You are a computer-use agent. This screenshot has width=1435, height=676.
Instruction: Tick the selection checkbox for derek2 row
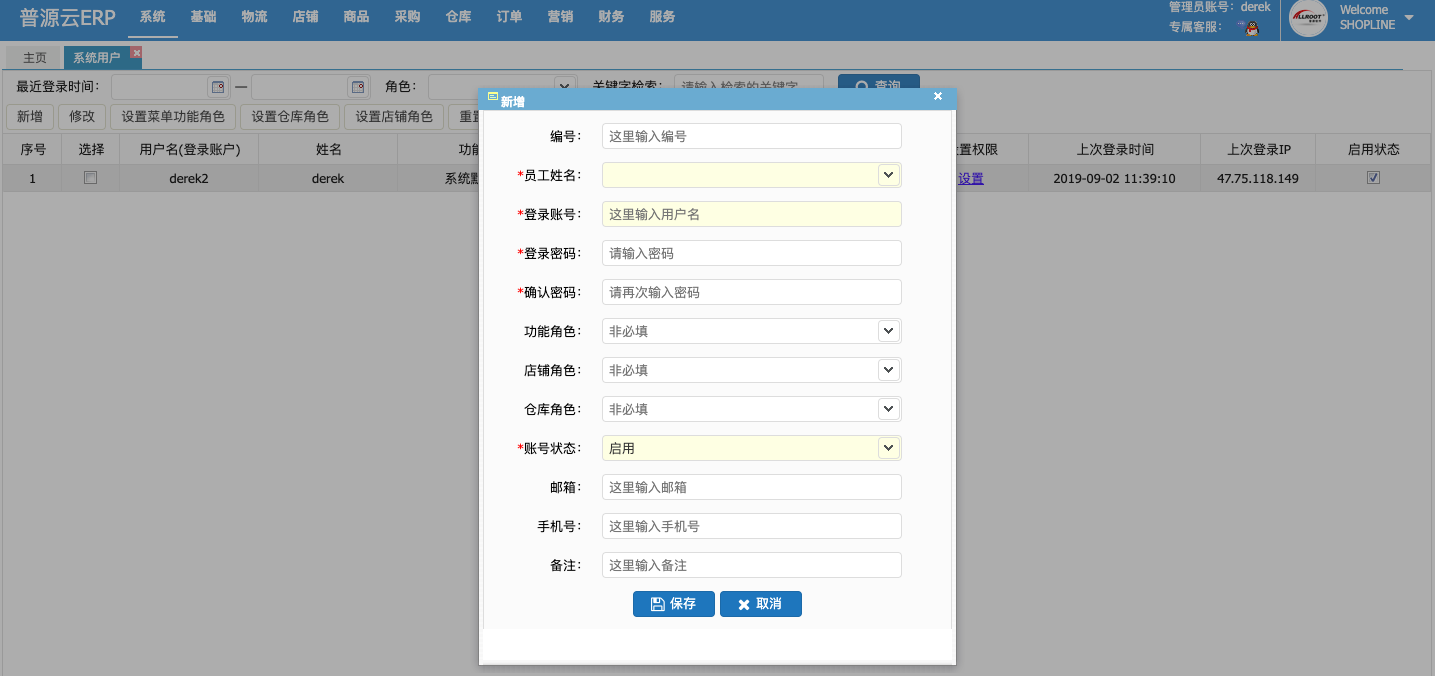pos(90,178)
